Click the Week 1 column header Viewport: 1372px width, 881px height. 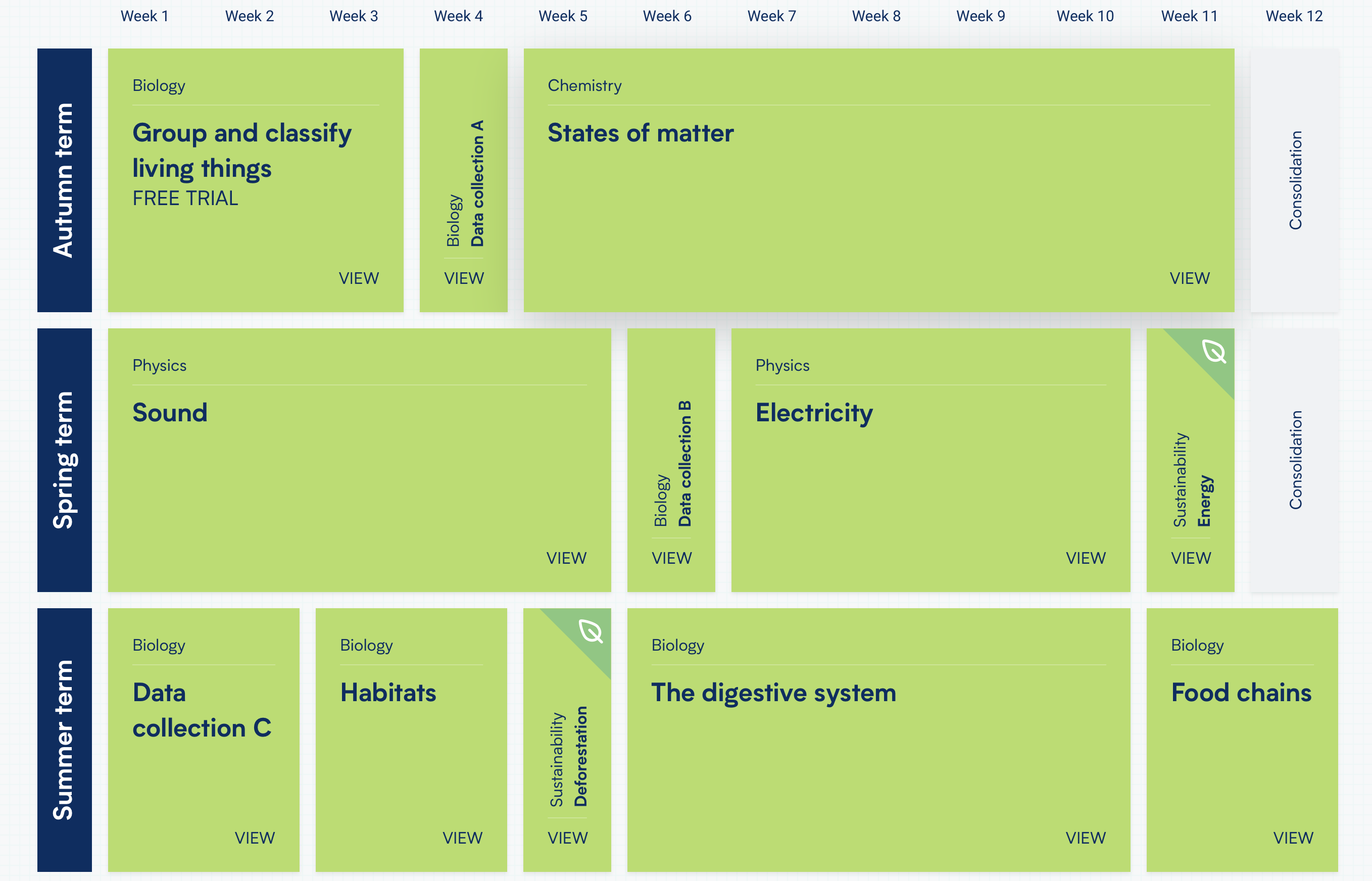pos(144,16)
